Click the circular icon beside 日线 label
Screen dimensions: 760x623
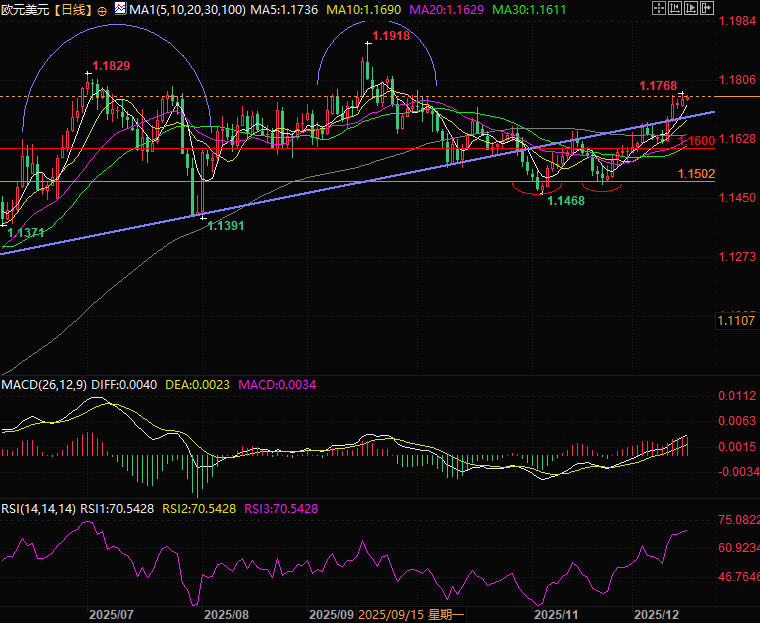point(103,9)
